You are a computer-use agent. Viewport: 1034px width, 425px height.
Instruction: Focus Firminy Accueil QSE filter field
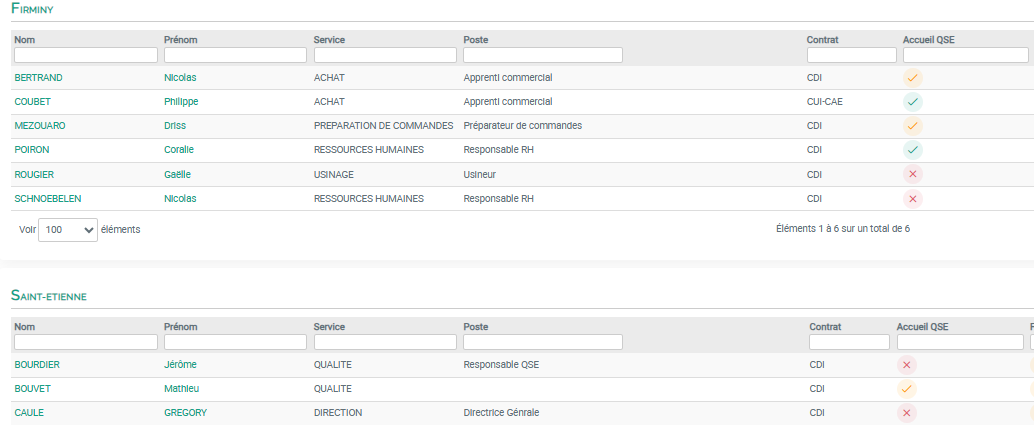tap(965, 55)
